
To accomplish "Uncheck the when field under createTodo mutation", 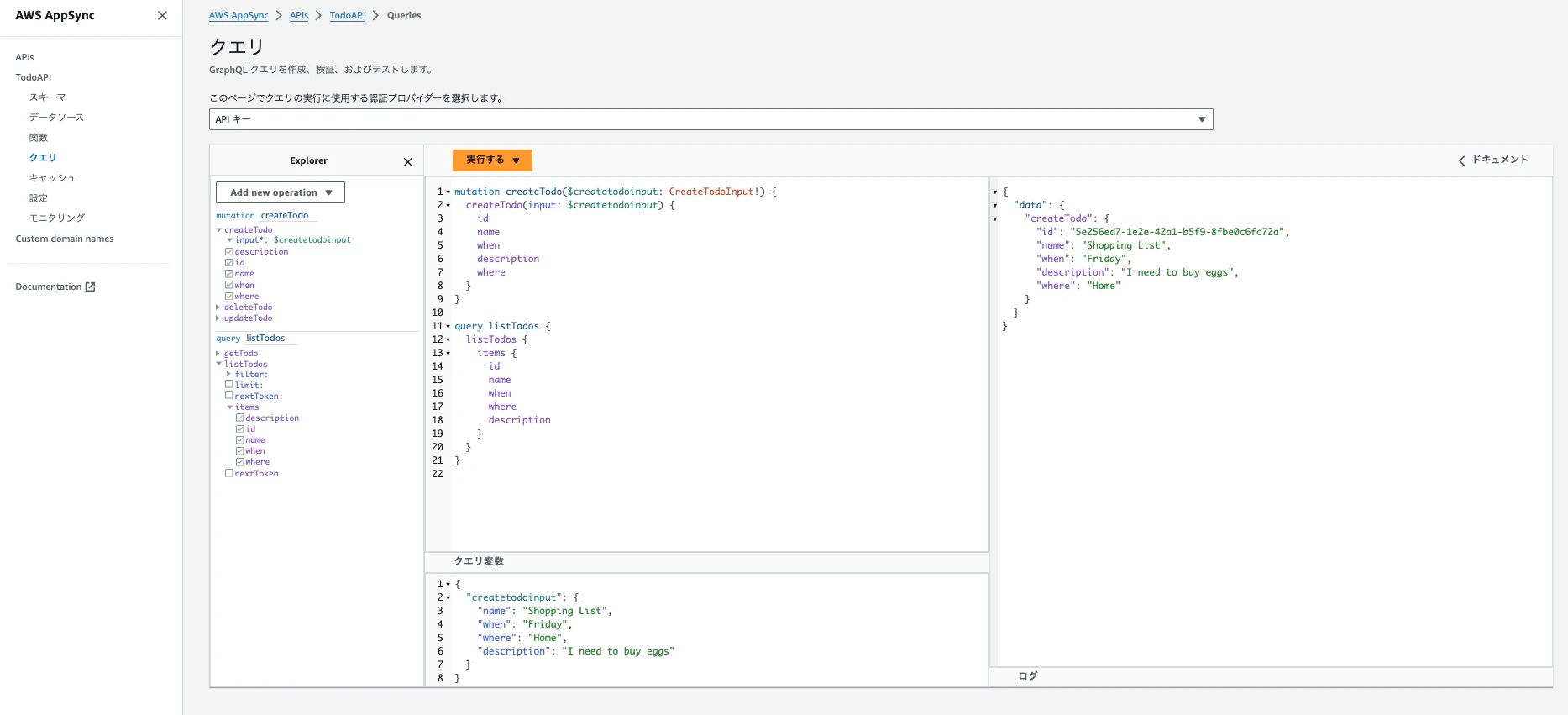I will [x=228, y=286].
